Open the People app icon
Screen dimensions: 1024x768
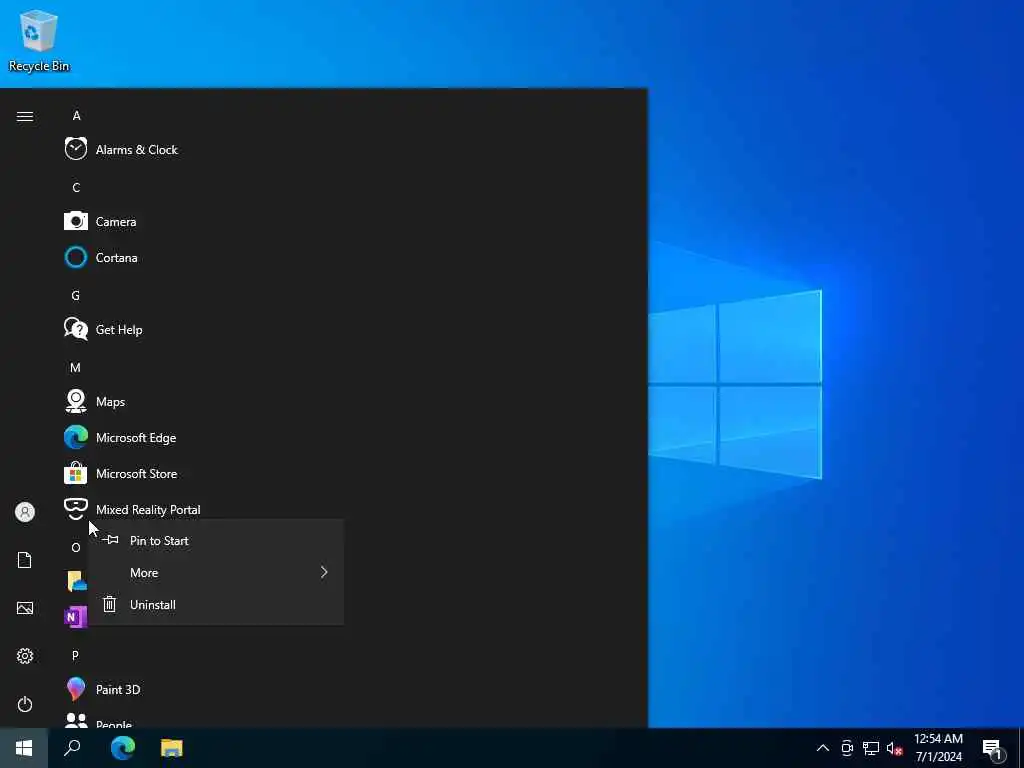[76, 720]
